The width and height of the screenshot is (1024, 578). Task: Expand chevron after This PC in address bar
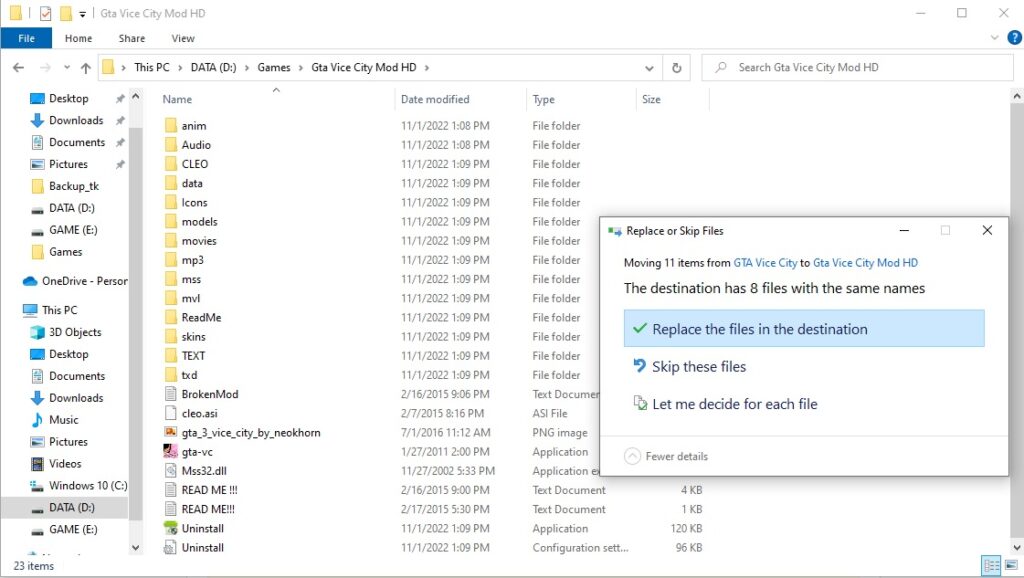180,67
